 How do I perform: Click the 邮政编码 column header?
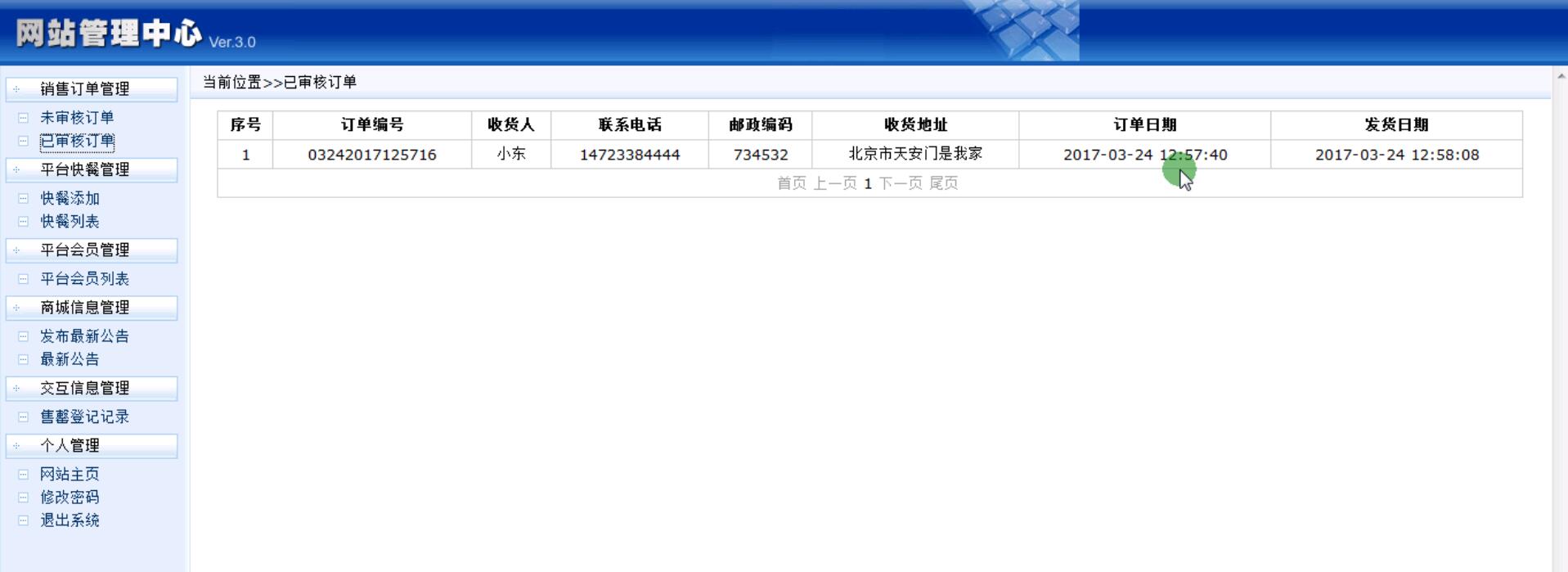tap(761, 125)
